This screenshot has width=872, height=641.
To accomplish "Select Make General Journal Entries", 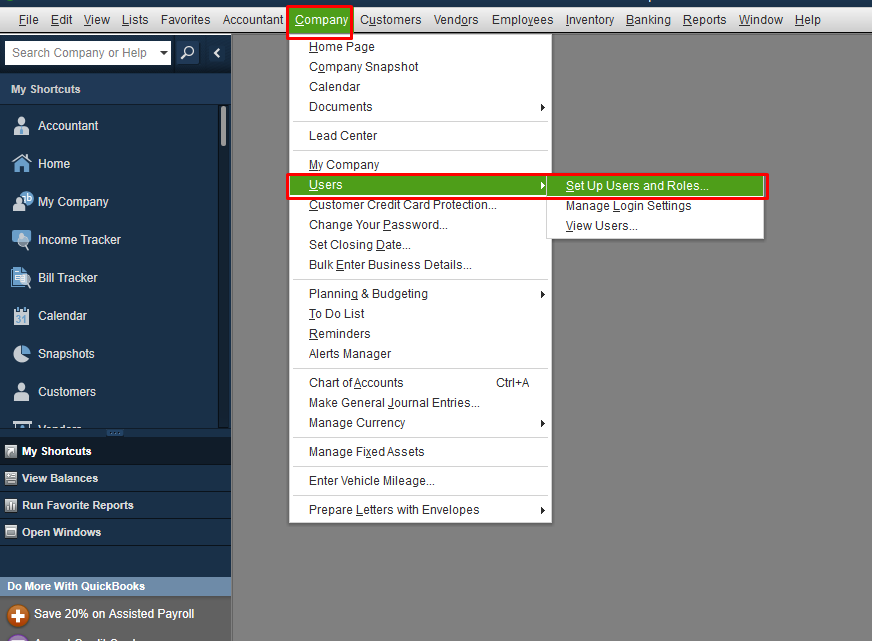I will pyautogui.click(x=420, y=403).
